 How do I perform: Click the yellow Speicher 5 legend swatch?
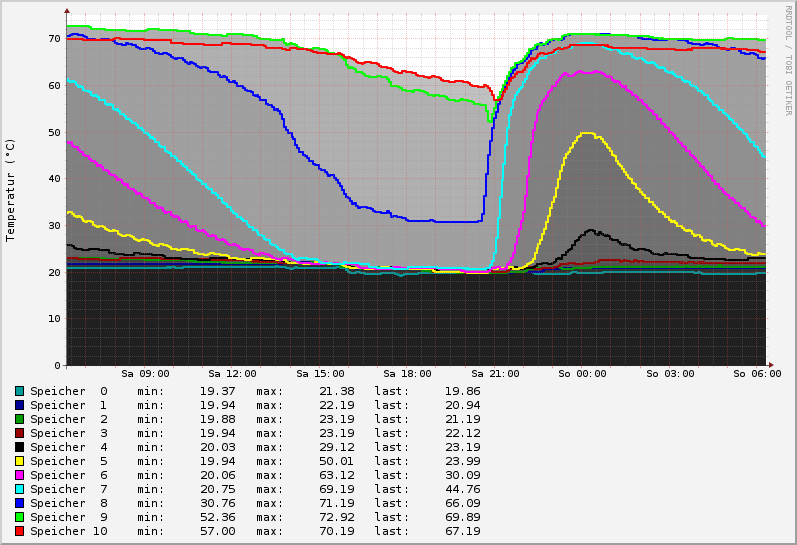(19, 461)
